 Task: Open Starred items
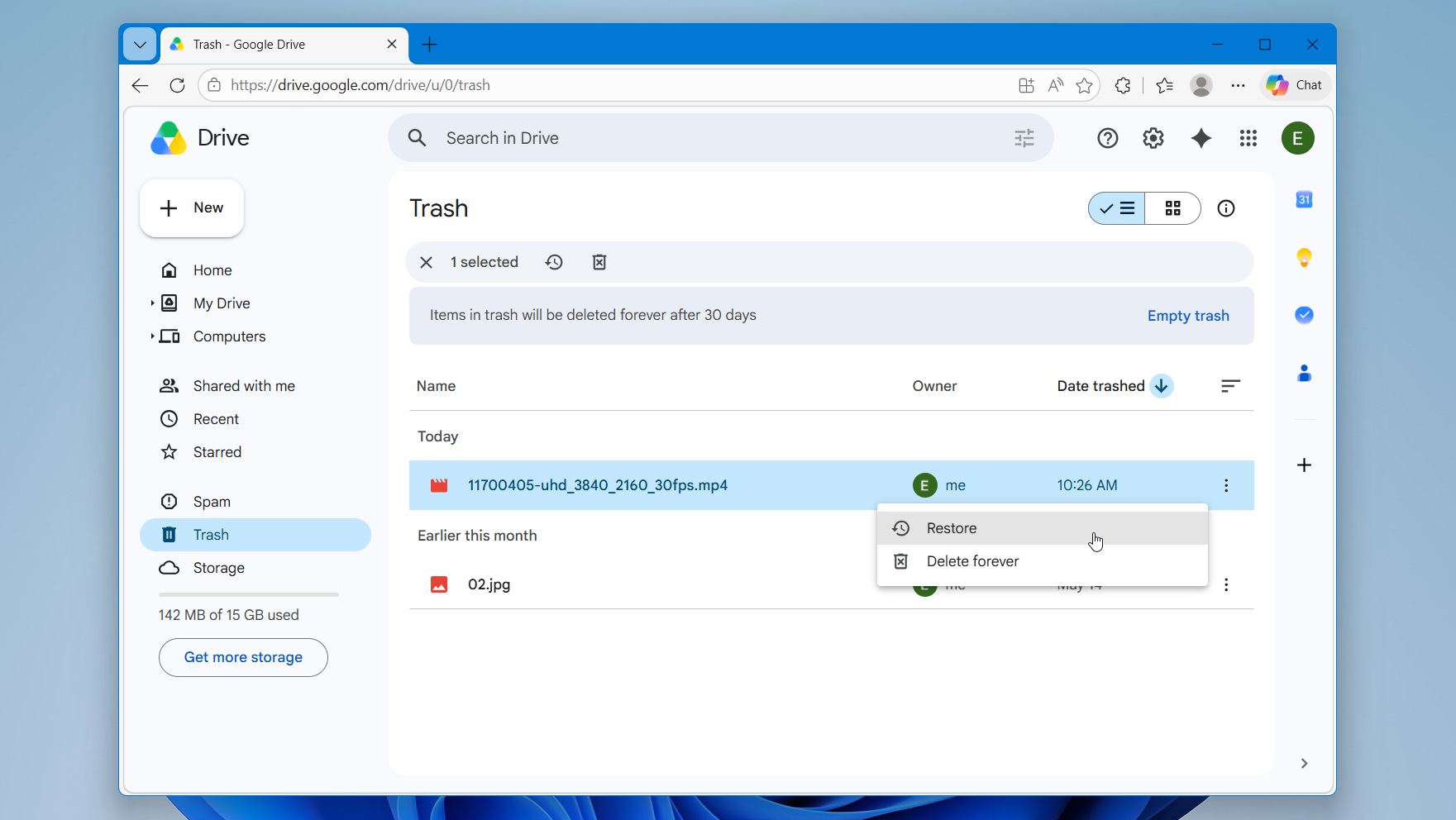point(255,452)
